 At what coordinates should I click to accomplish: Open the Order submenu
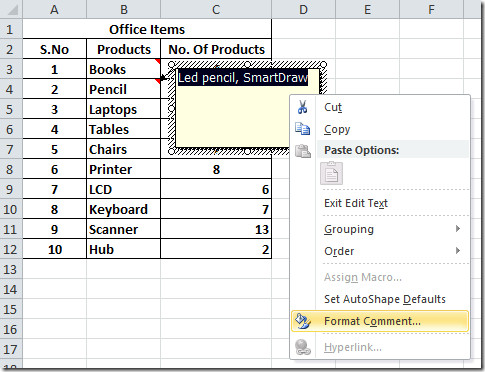tap(380, 251)
